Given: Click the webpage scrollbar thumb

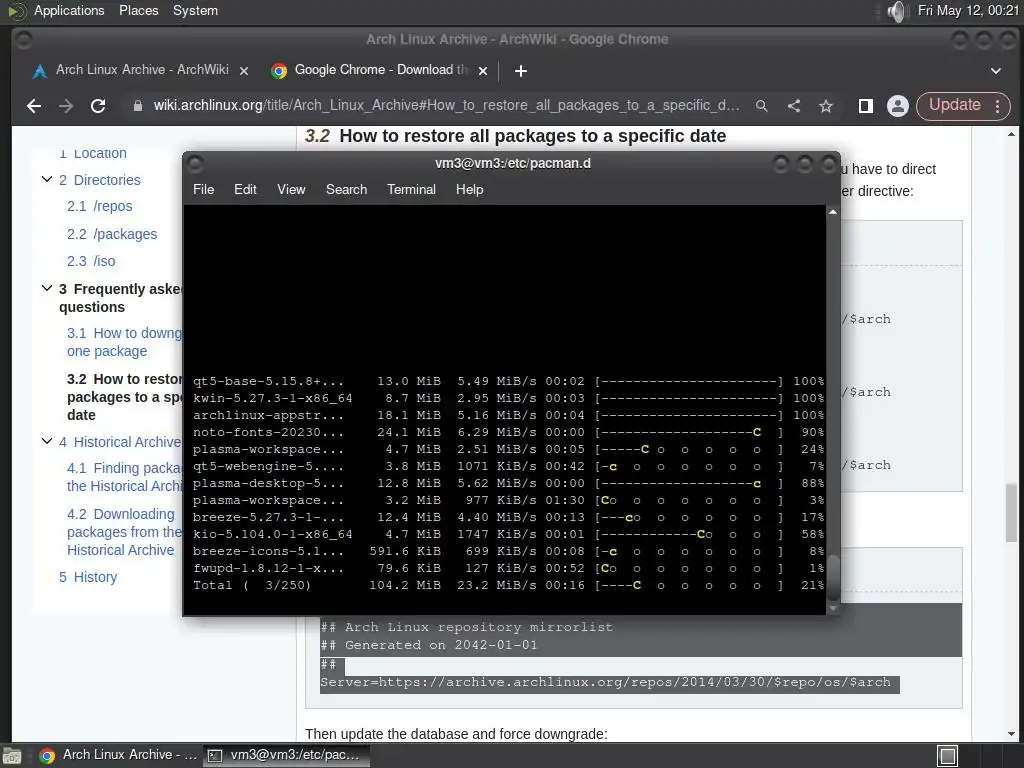Looking at the screenshot, I should [x=1012, y=513].
